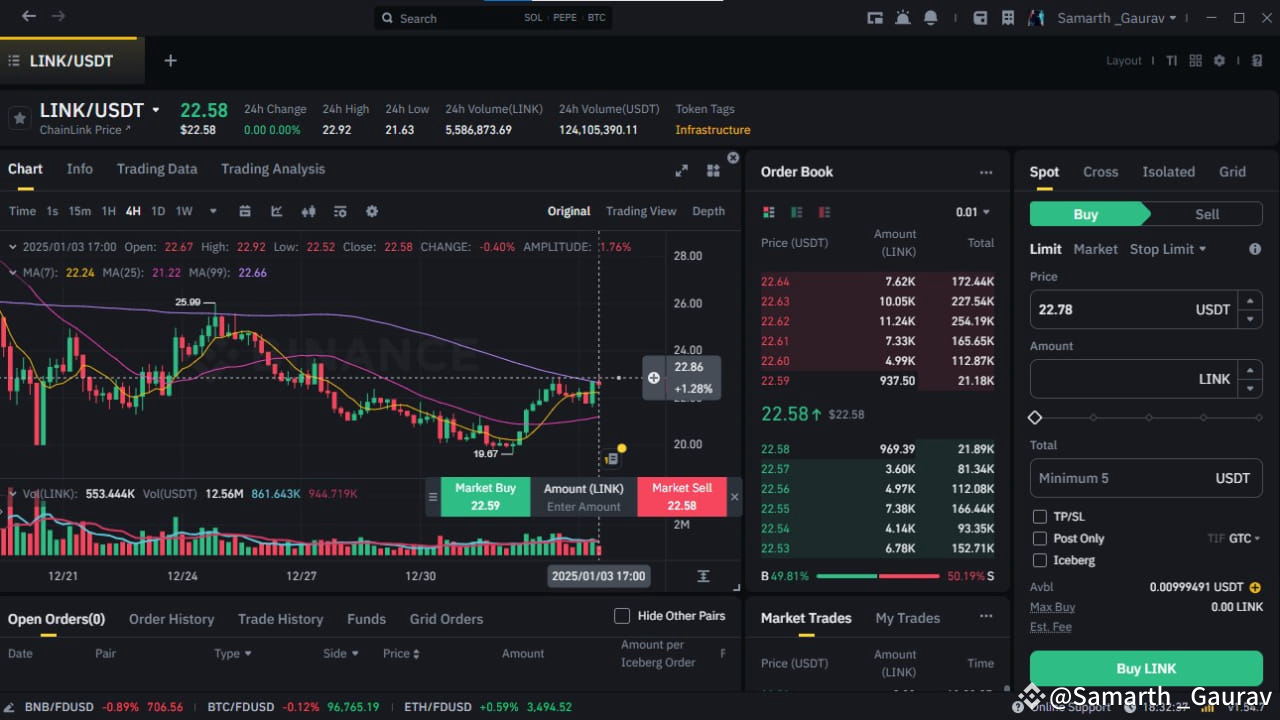Open the wallet icon in title bar
Viewport: 1280px width, 720px height.
[980, 18]
